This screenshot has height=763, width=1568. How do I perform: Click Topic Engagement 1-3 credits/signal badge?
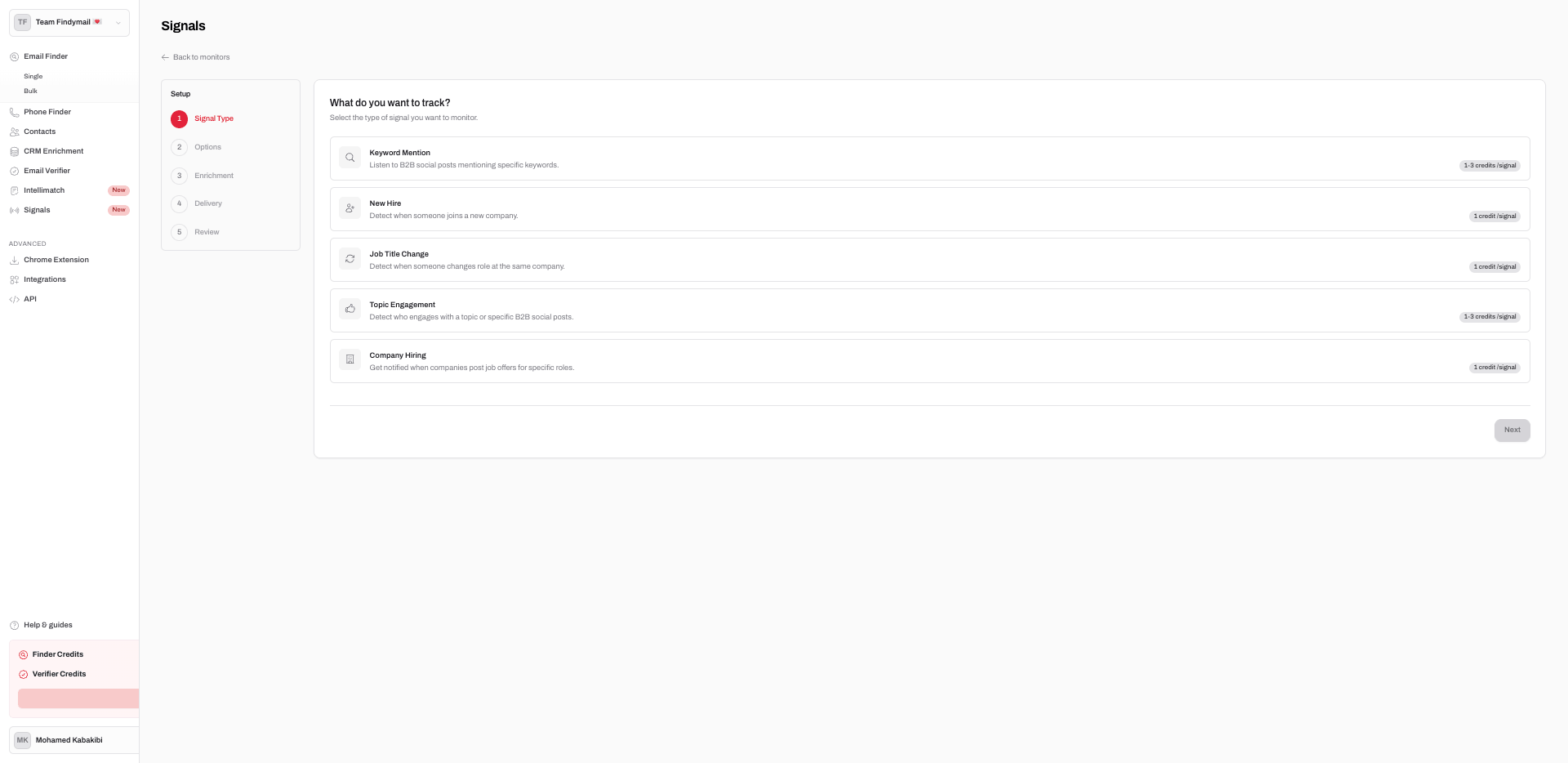(x=1490, y=317)
